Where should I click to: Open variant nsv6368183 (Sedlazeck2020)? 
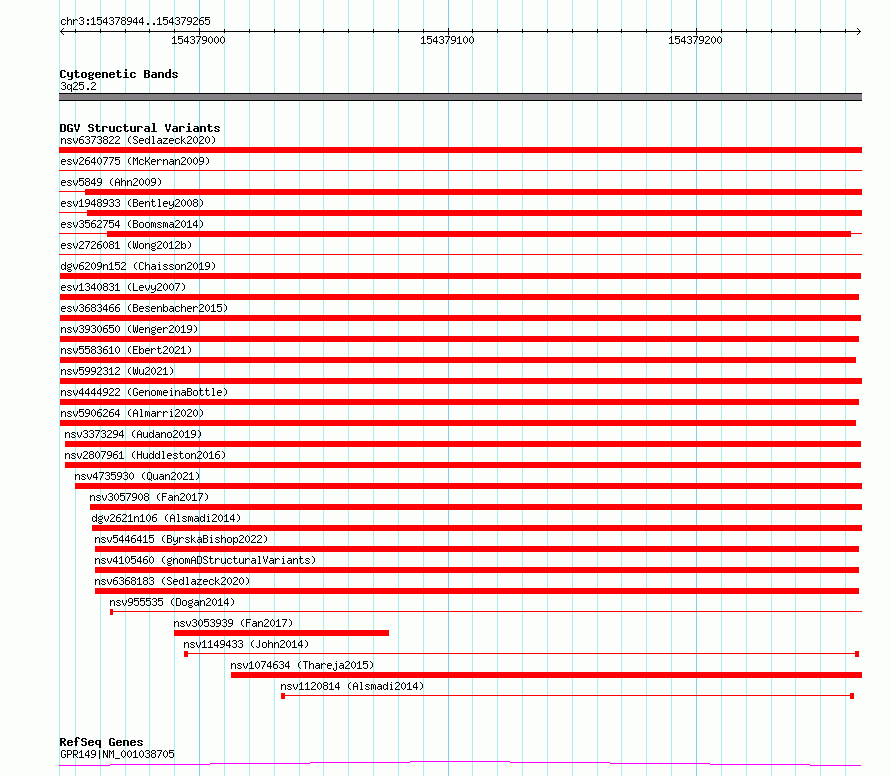coord(172,581)
